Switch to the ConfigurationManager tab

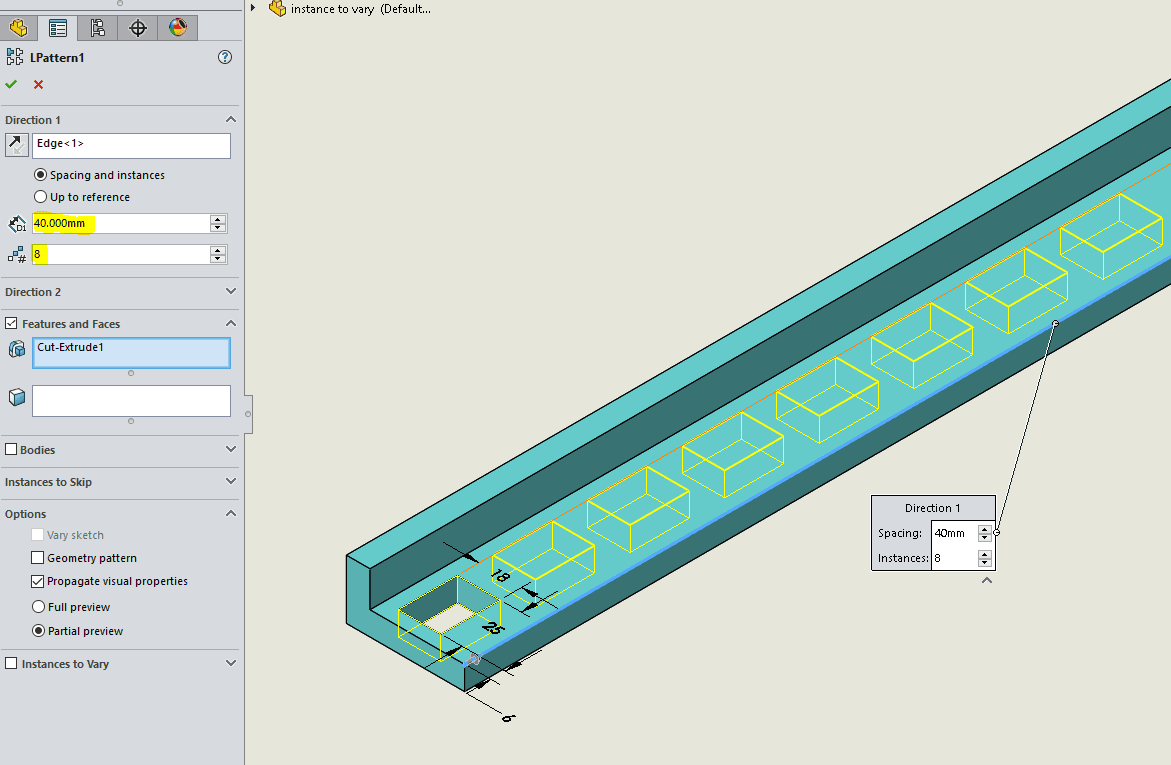(98, 28)
